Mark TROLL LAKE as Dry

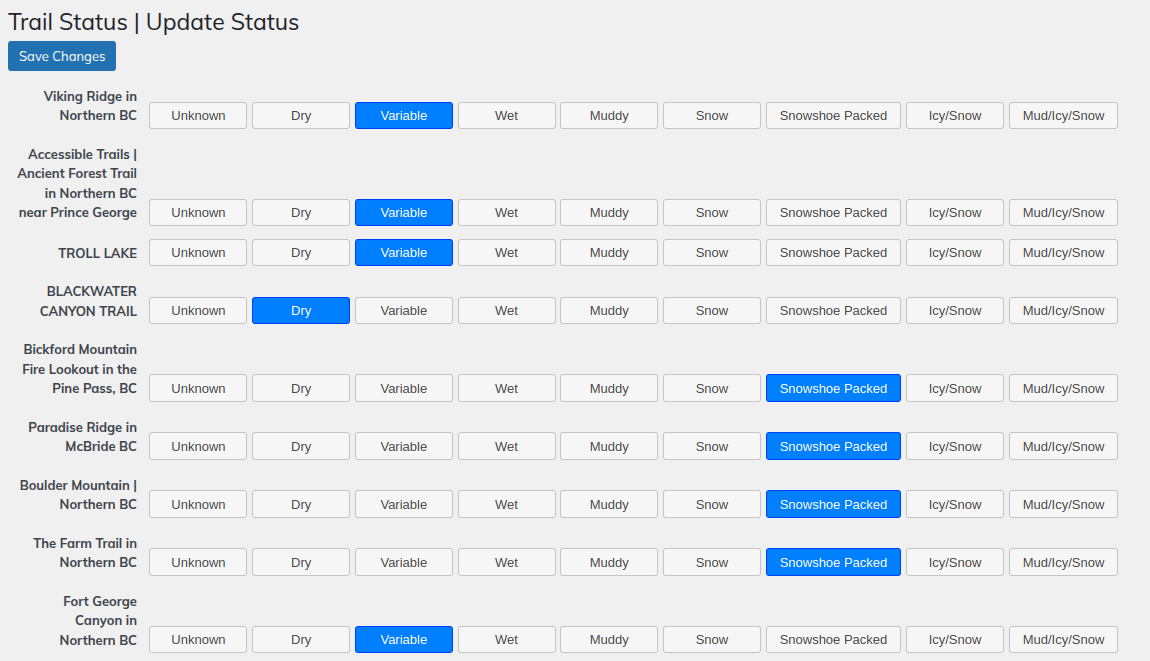pyautogui.click(x=301, y=252)
